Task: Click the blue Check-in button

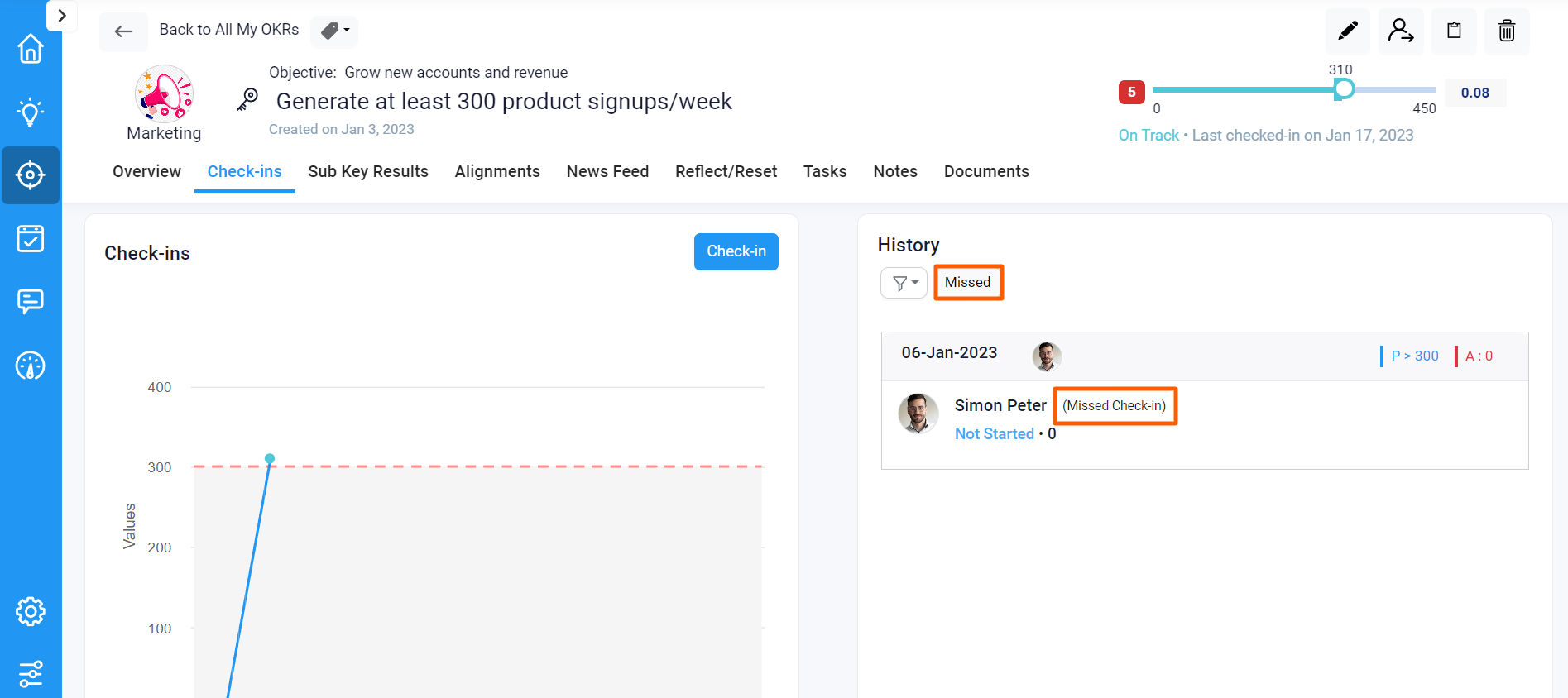Action: tap(736, 251)
